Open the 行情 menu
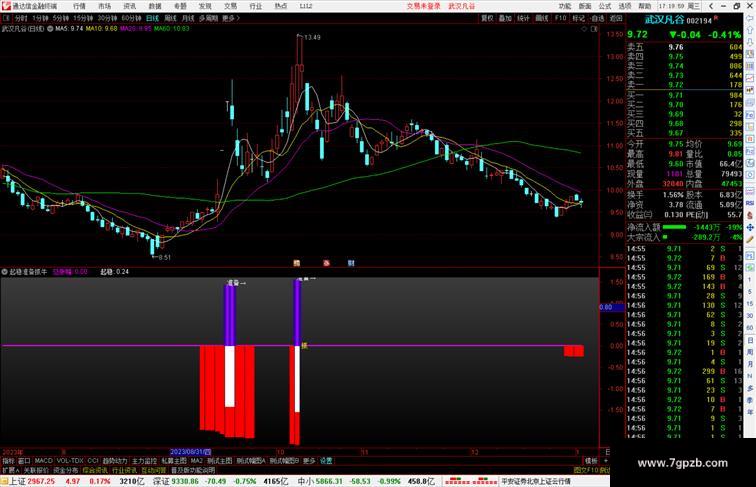 [79, 6]
